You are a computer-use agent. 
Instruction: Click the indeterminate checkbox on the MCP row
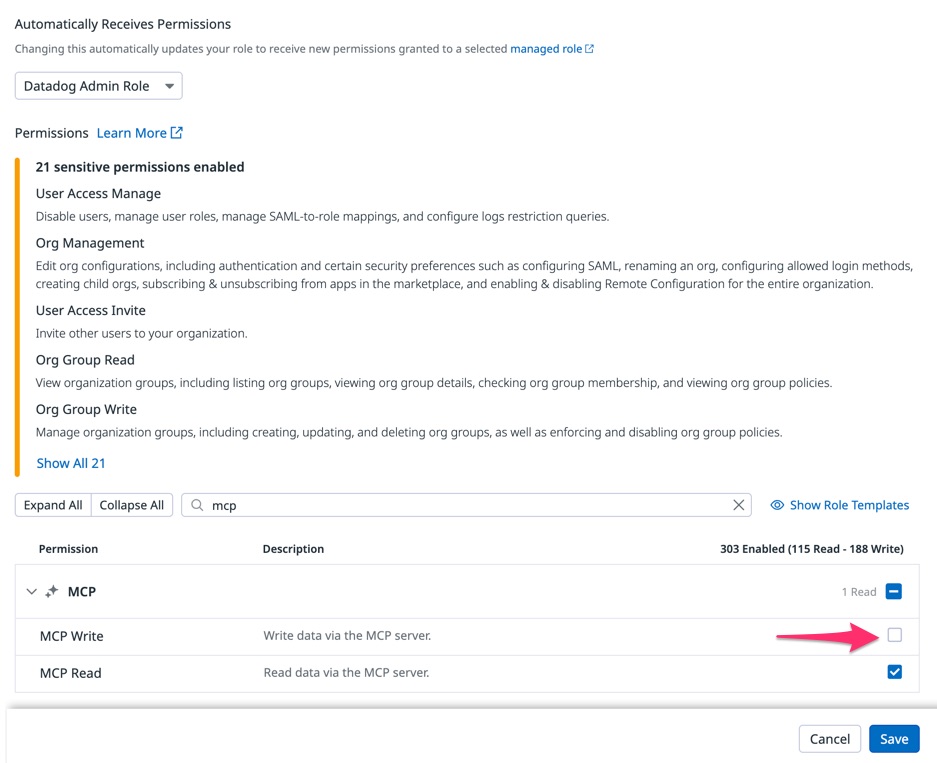click(x=895, y=591)
